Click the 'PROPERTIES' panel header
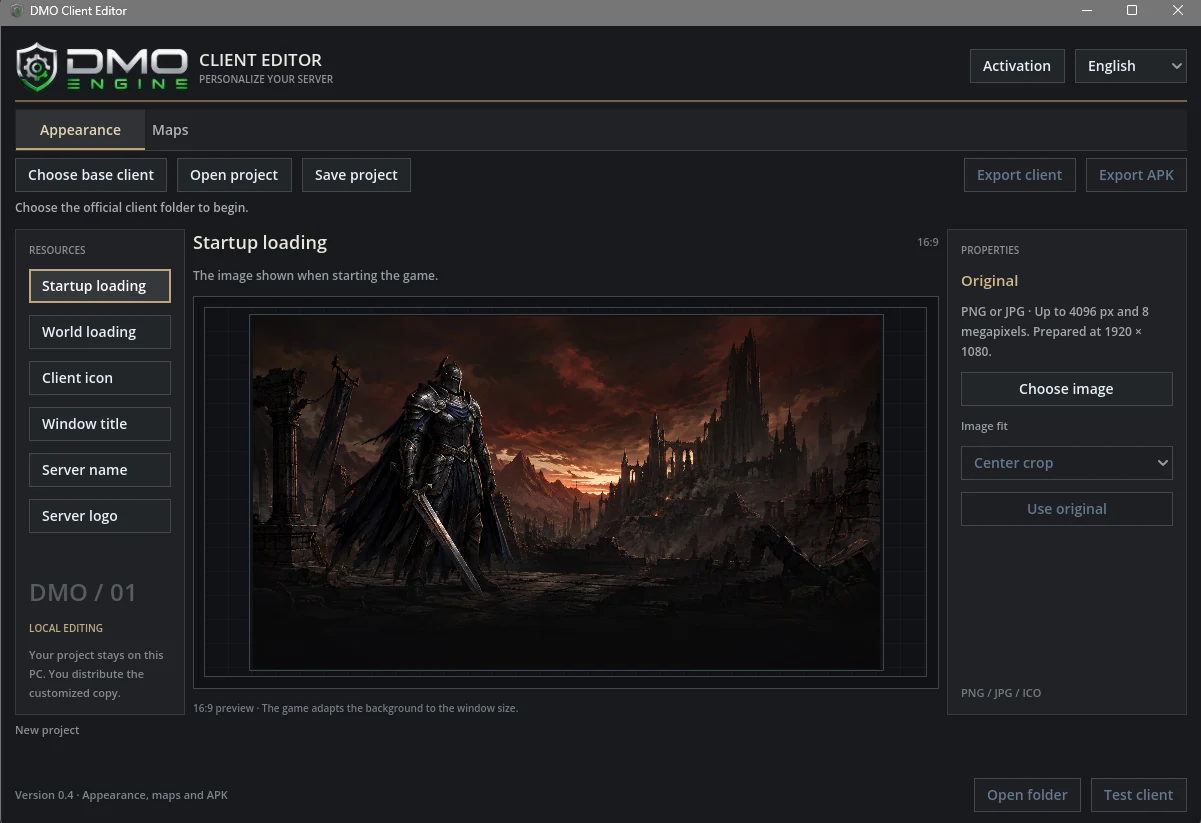This screenshot has width=1201, height=823. tap(990, 250)
